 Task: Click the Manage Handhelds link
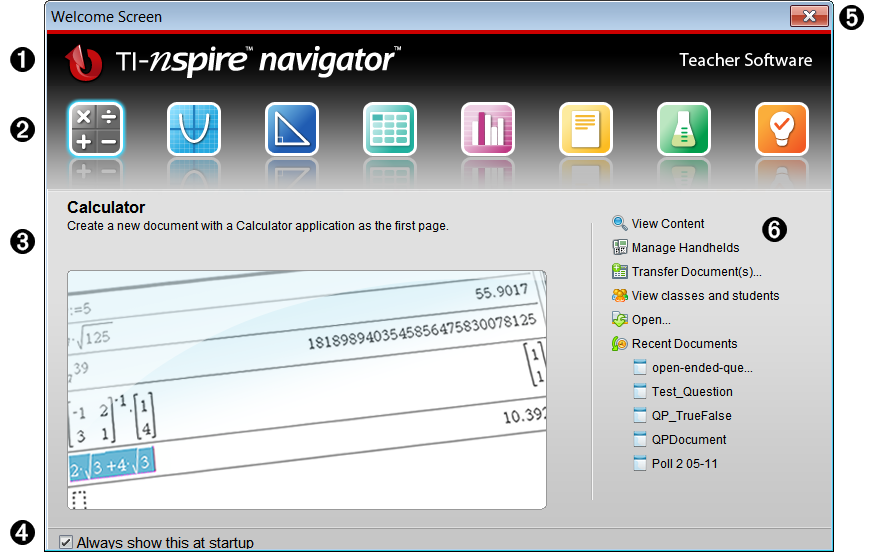[x=685, y=248]
